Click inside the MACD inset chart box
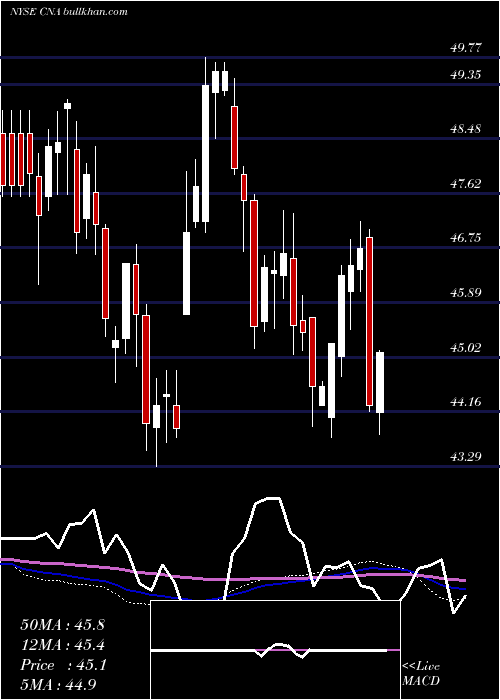The image size is (500, 700). 275,650
